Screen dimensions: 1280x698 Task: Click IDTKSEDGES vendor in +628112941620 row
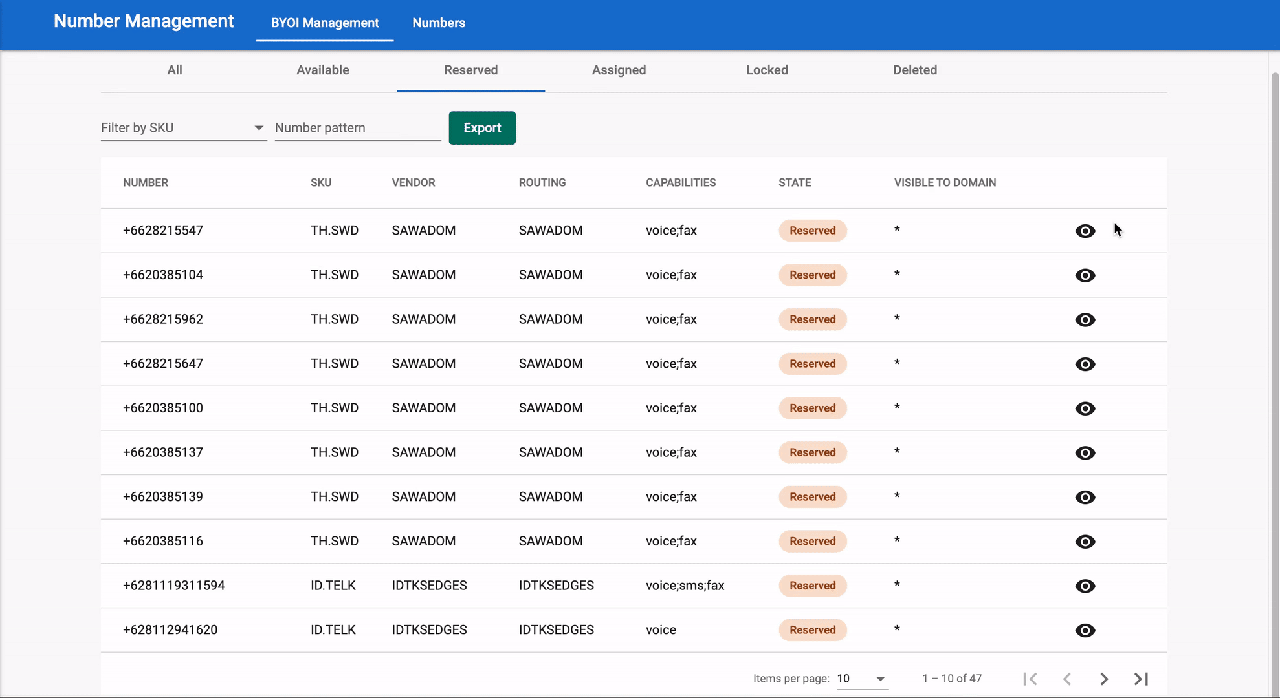pos(430,630)
